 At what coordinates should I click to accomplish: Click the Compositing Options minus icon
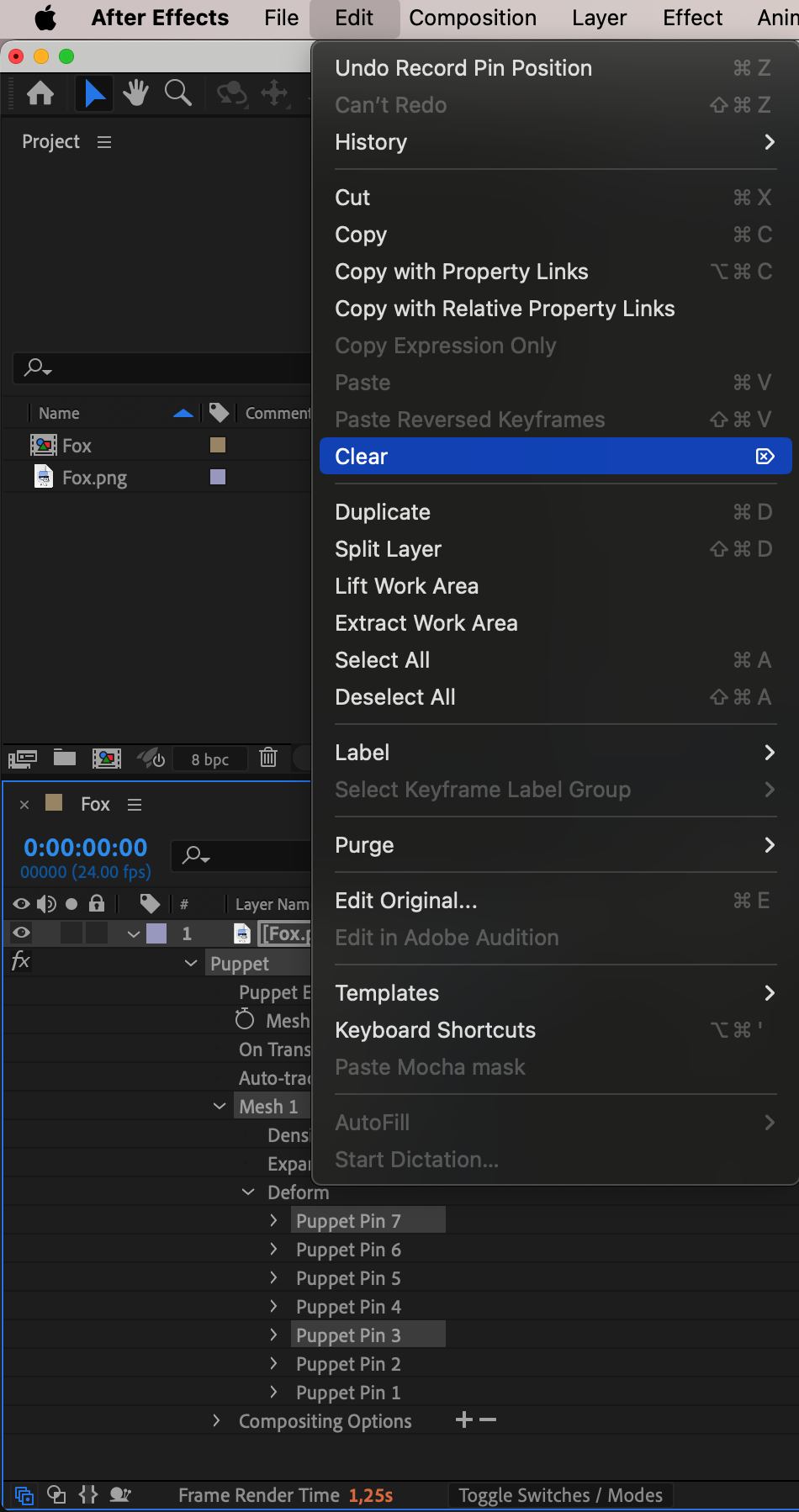(x=488, y=1419)
